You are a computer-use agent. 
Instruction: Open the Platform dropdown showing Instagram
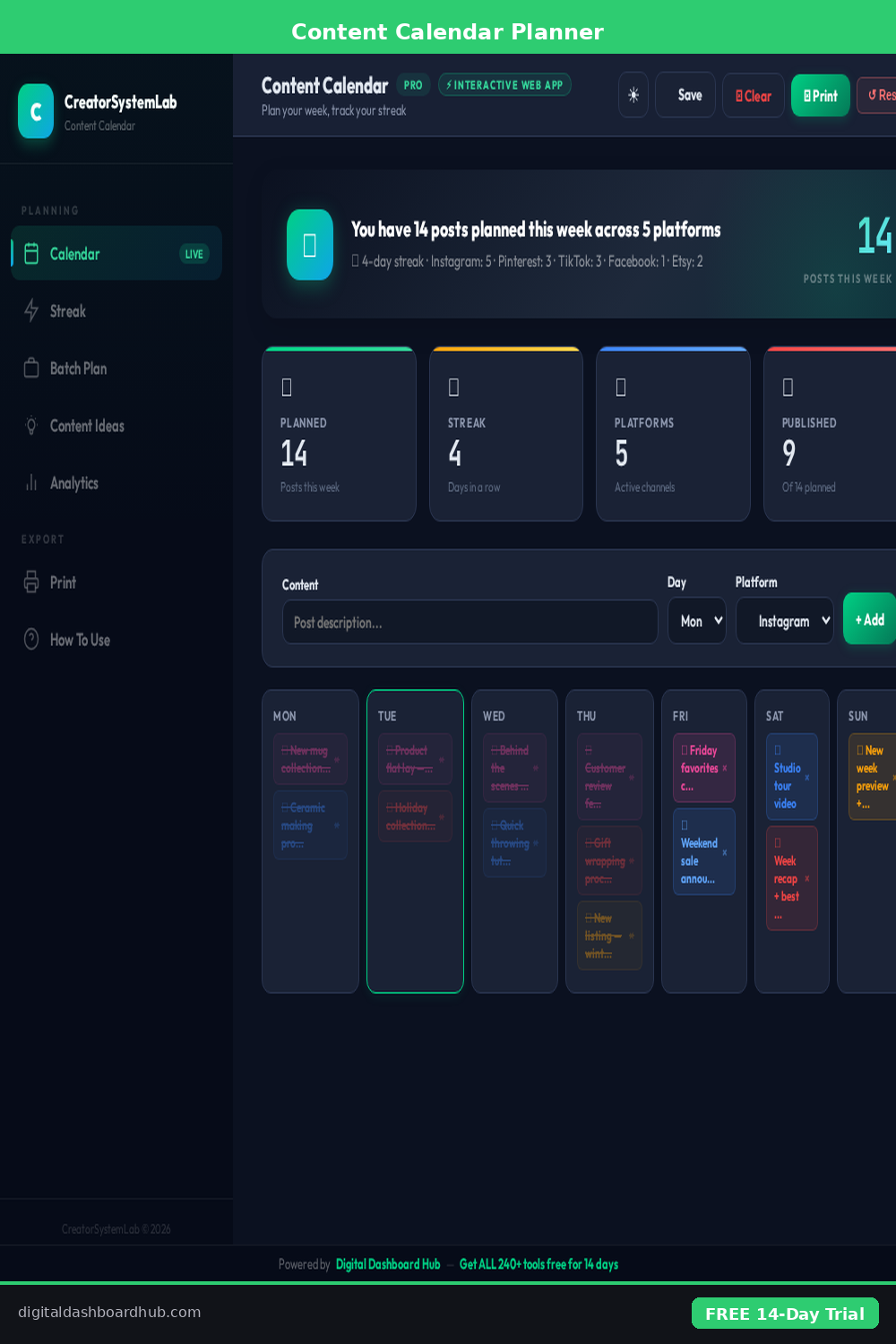coord(785,621)
